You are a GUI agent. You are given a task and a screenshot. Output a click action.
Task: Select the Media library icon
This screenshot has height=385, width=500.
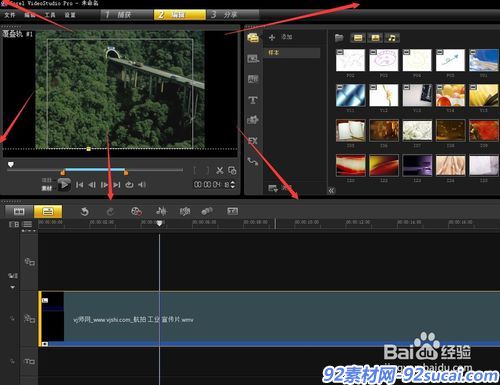pyautogui.click(x=253, y=38)
